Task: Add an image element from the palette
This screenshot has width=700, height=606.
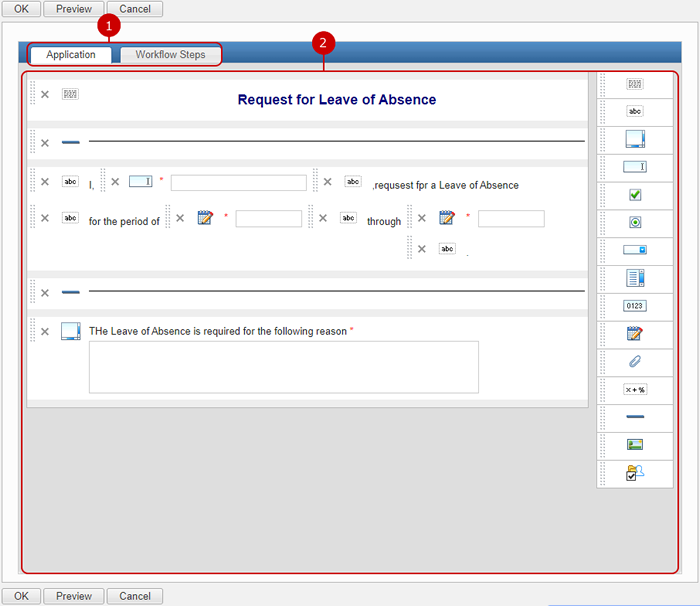Action: (x=635, y=444)
